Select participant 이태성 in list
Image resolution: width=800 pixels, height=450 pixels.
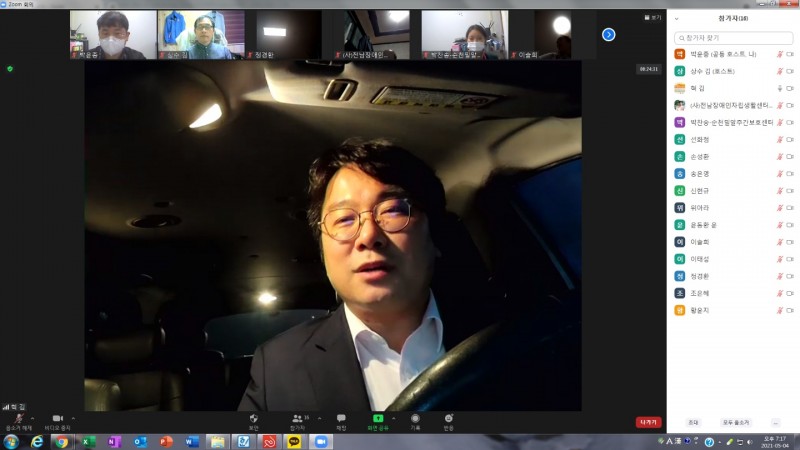coord(733,259)
